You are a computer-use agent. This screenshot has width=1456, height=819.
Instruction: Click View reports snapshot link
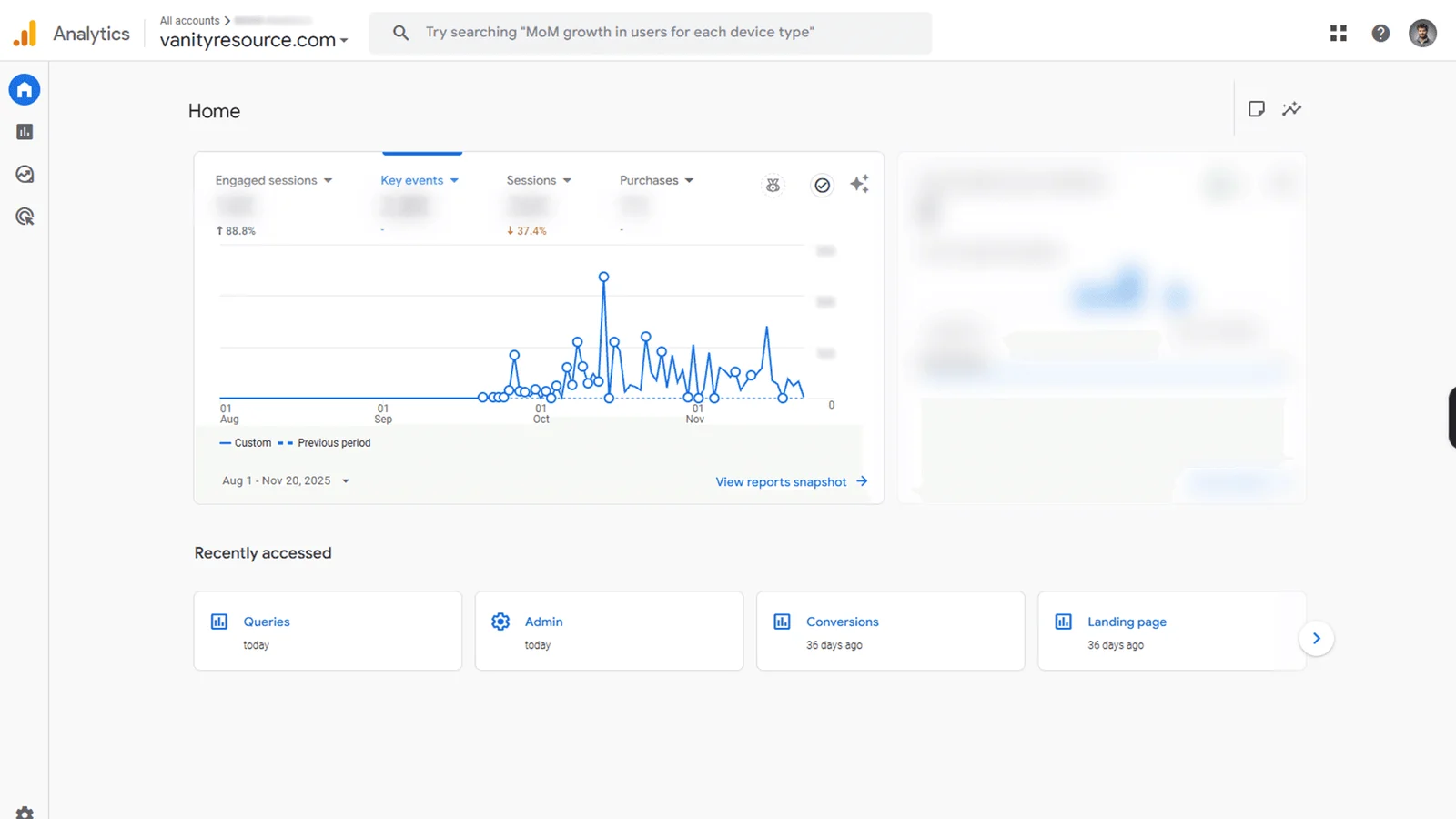(792, 481)
